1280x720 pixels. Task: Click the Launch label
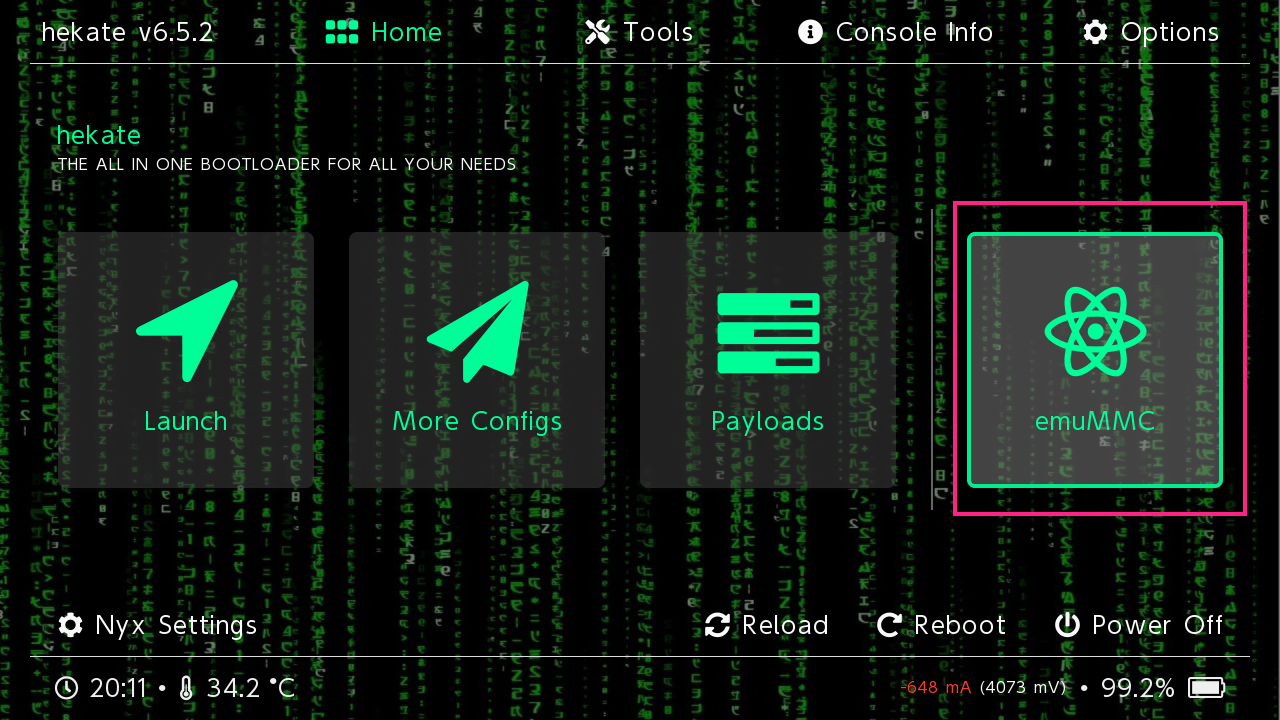(x=186, y=421)
